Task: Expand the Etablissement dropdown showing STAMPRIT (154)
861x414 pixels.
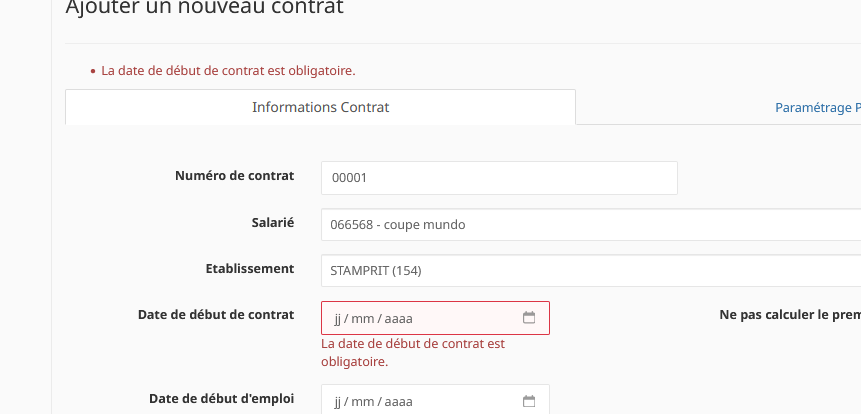Action: (x=591, y=271)
